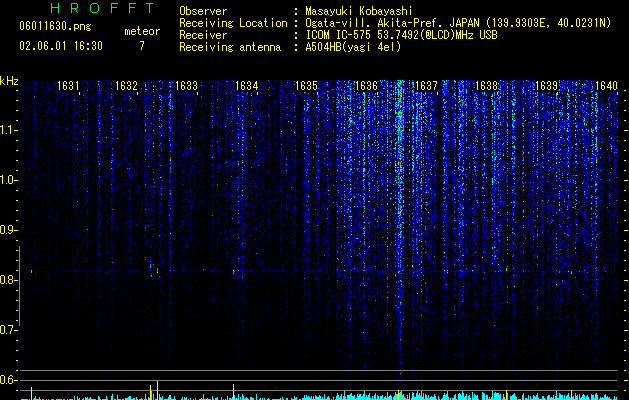Click the observer name Masayuki Kobayashi

[x=359, y=11]
